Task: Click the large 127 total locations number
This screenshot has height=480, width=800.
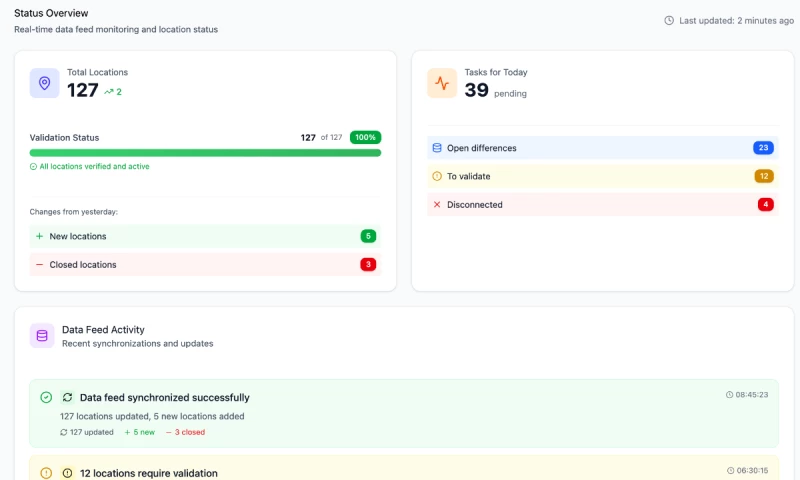Action: pos(83,90)
